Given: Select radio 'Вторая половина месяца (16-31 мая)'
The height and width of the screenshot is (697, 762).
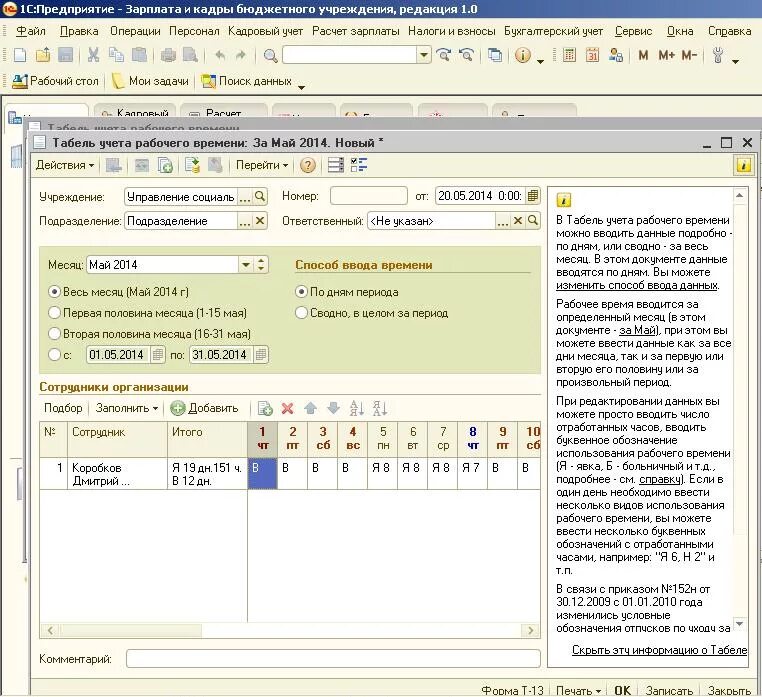Looking at the screenshot, I should [x=54, y=334].
